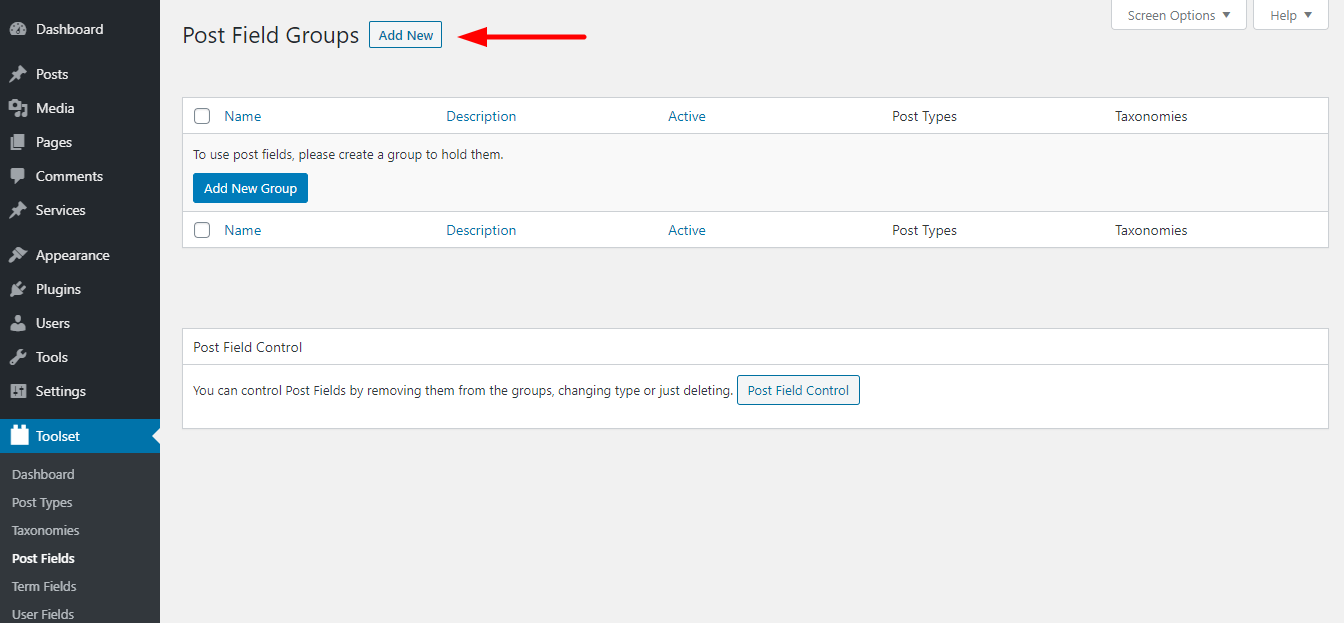
Task: Click the Taxonomies column header text
Action: coord(1151,116)
